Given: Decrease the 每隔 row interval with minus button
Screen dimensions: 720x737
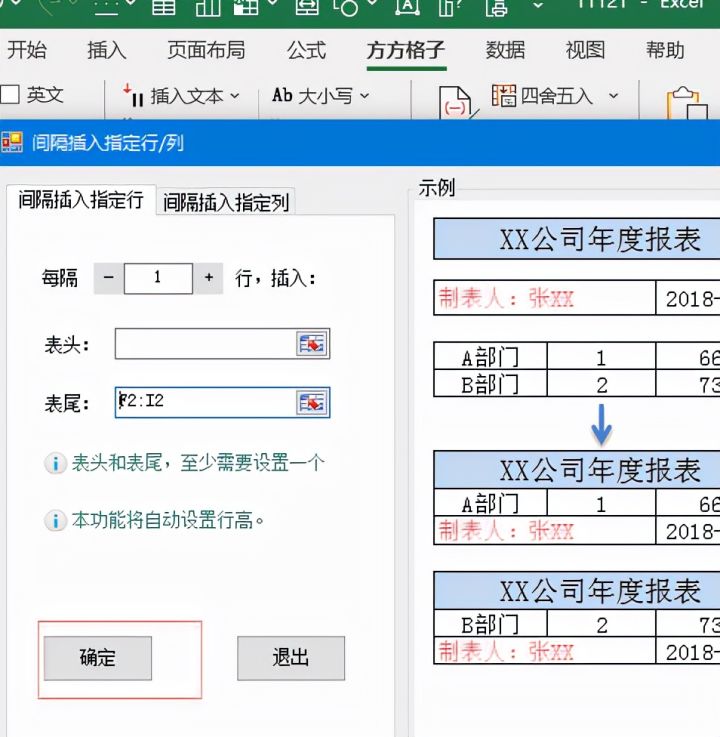Looking at the screenshot, I should tap(109, 278).
